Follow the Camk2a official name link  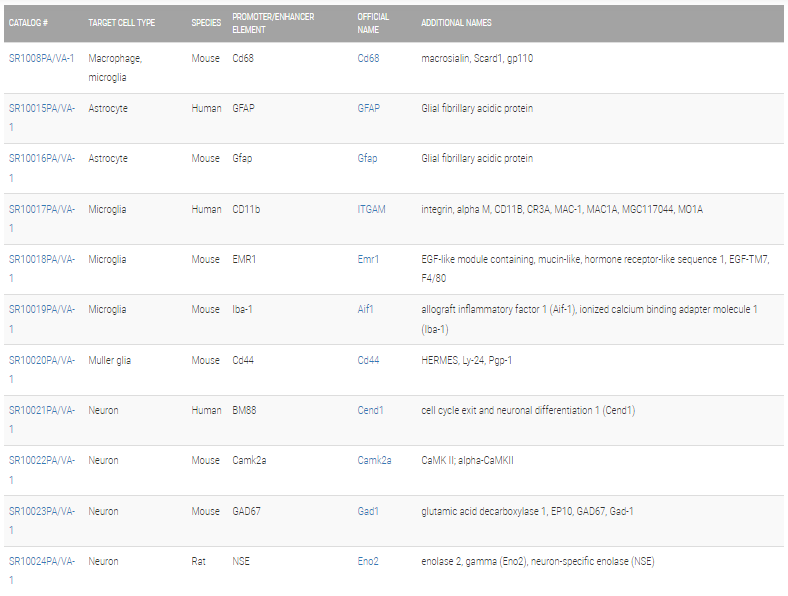(374, 460)
